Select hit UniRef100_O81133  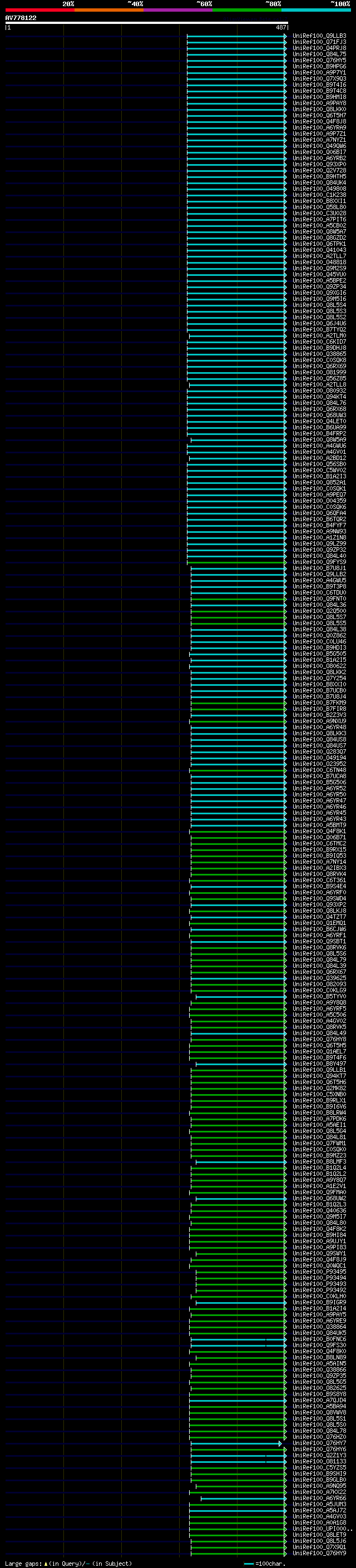pyautogui.click(x=319, y=1461)
